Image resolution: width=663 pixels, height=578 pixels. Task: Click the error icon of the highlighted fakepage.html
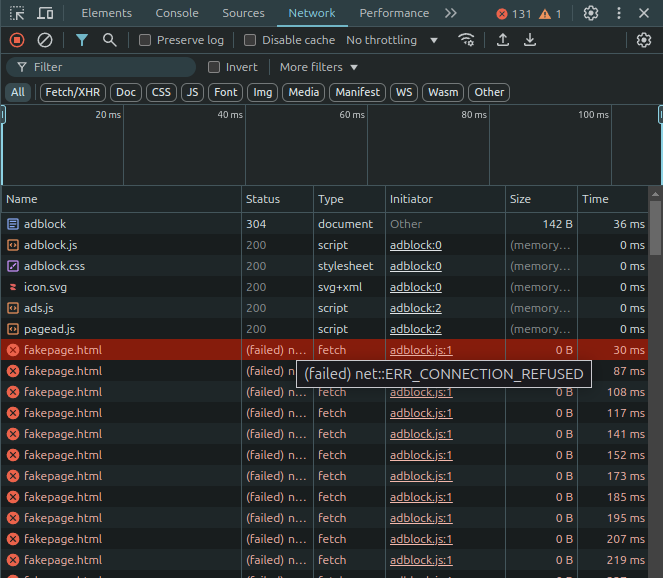pyautogui.click(x=13, y=350)
